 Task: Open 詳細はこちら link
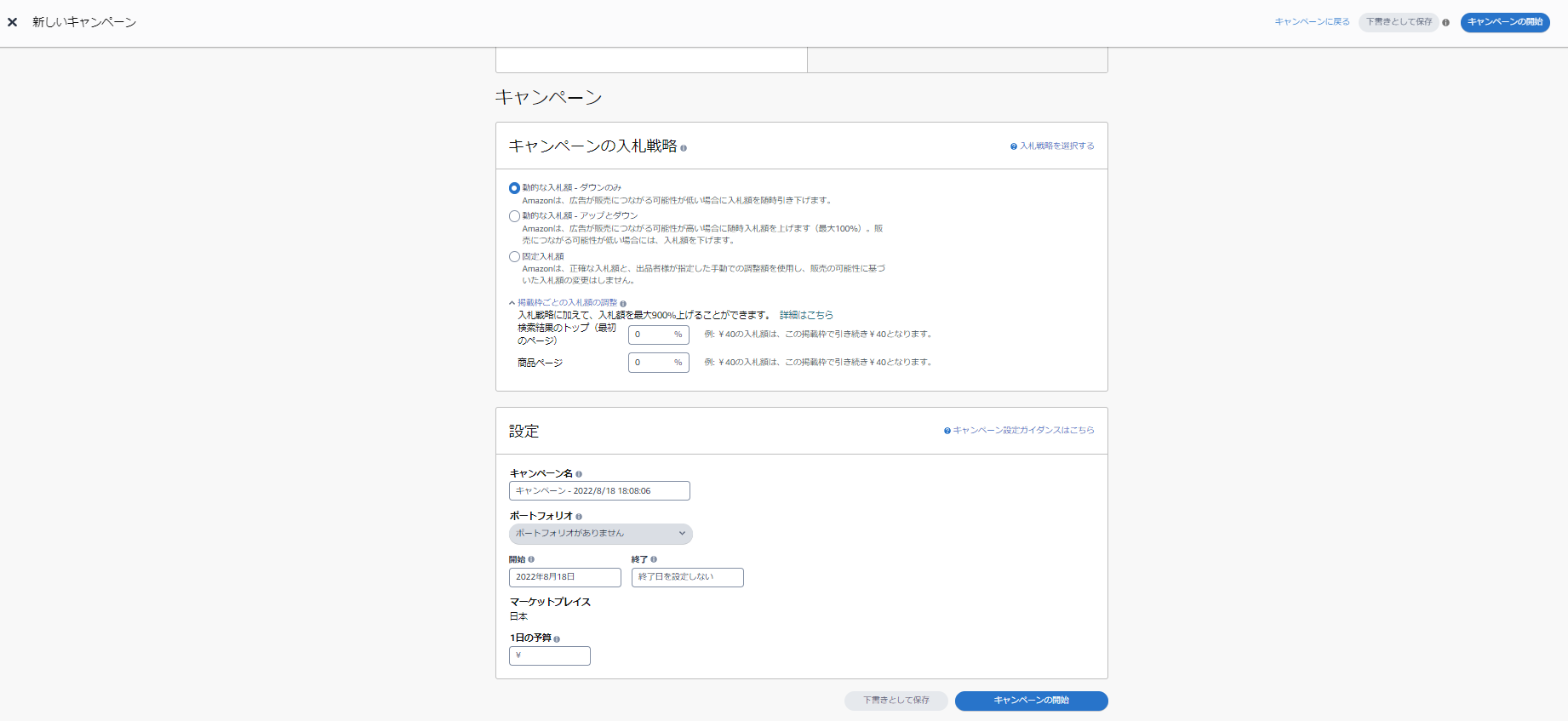[x=806, y=315]
